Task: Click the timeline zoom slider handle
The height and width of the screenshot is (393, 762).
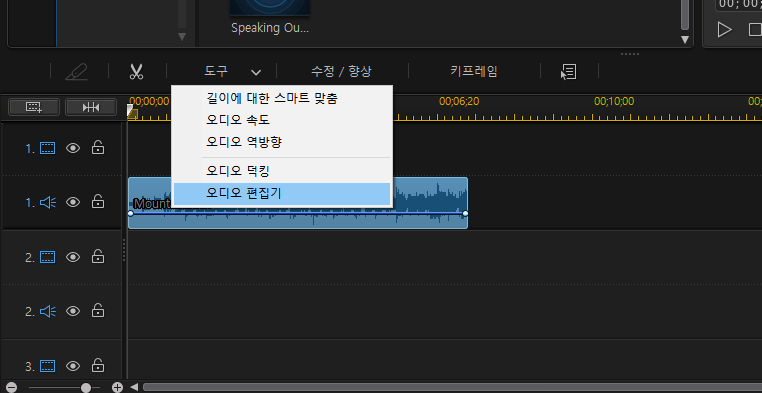Action: [x=86, y=387]
